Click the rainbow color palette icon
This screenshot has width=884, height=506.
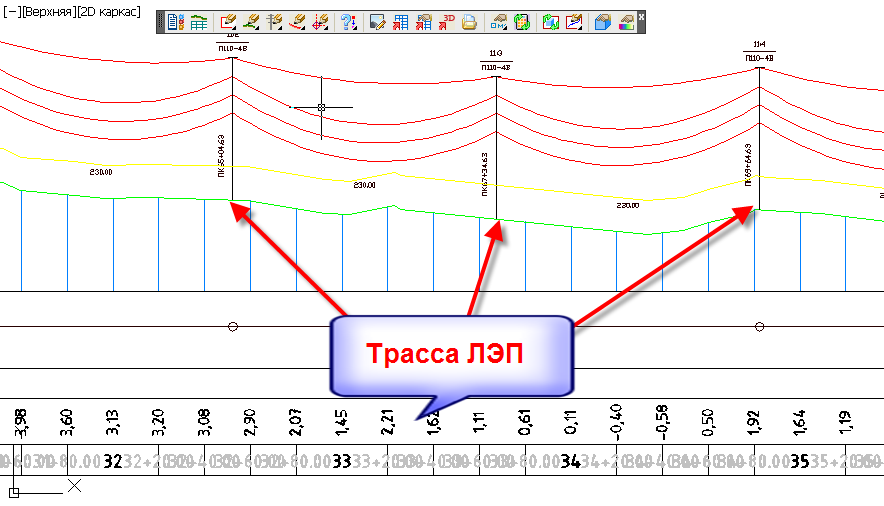tap(624, 21)
